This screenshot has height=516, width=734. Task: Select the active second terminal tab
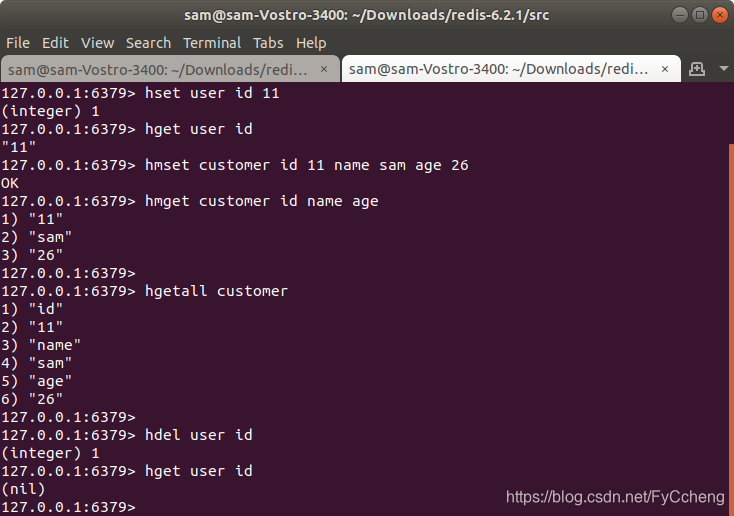coord(511,69)
